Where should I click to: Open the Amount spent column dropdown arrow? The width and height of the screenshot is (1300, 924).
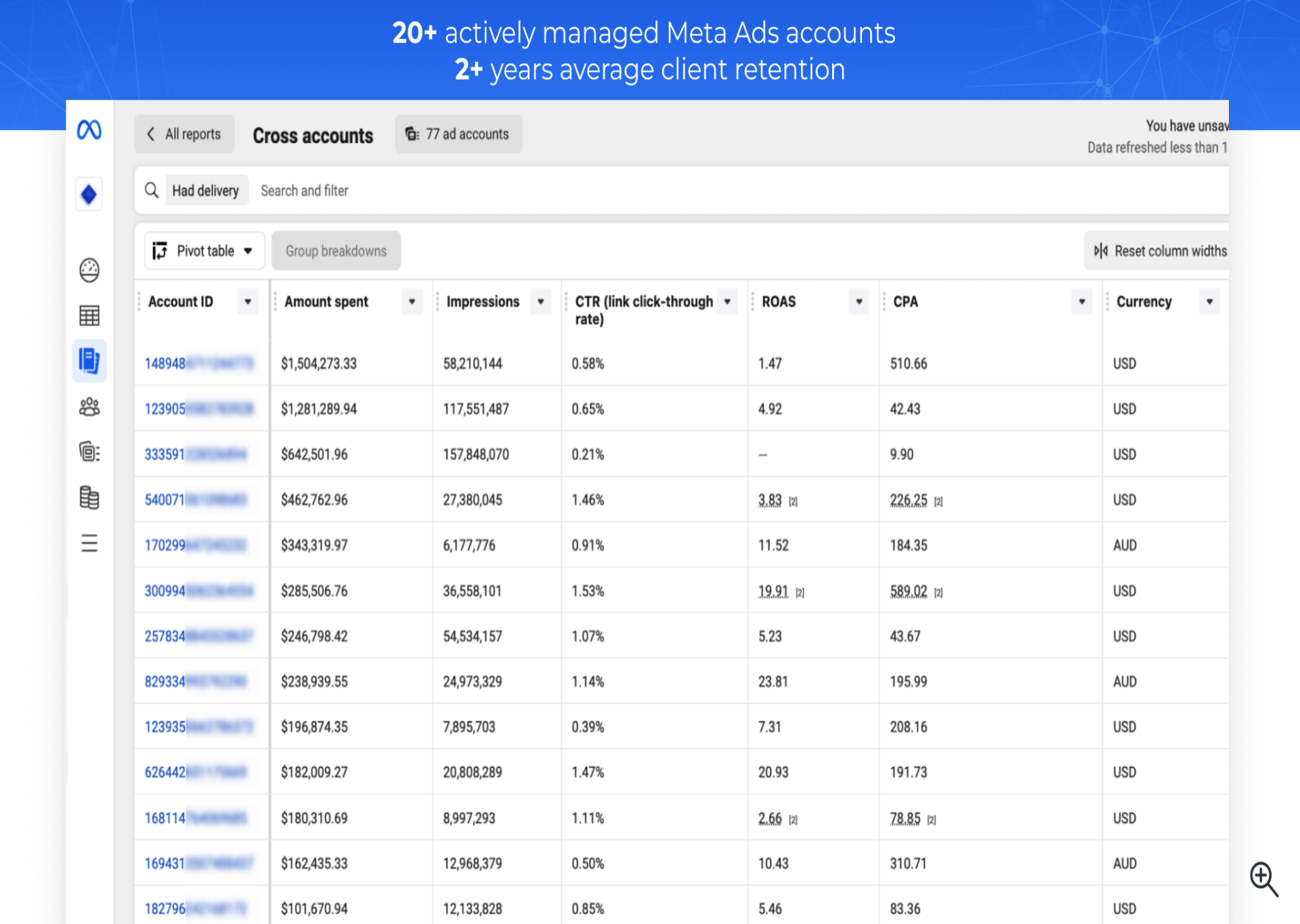coord(412,302)
